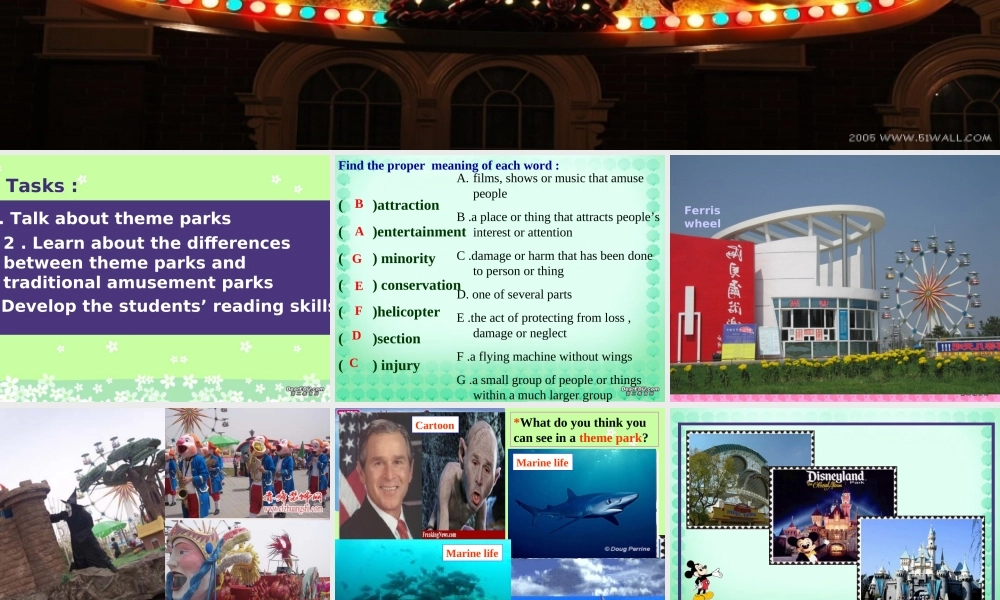Screen dimensions: 1000x600
Task: Click the word 'minority'
Action: (x=408, y=259)
